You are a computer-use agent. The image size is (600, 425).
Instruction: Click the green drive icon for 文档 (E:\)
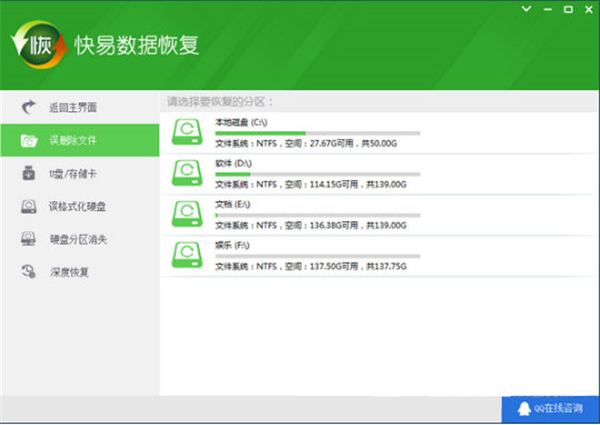188,214
